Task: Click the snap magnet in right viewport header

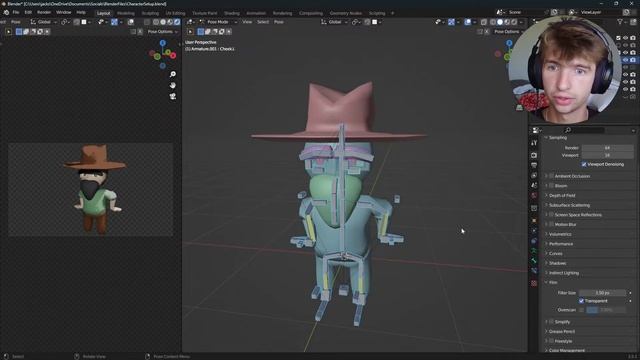Action: tap(367, 22)
